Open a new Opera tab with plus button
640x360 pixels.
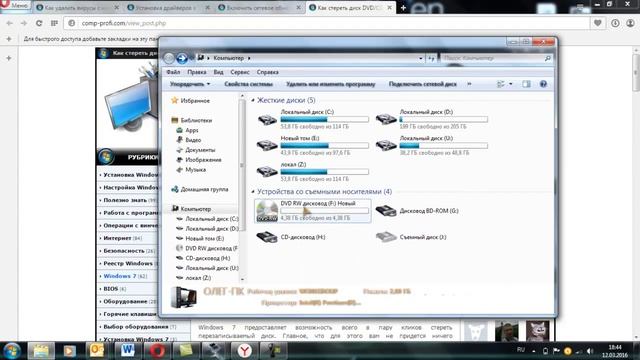coord(403,8)
